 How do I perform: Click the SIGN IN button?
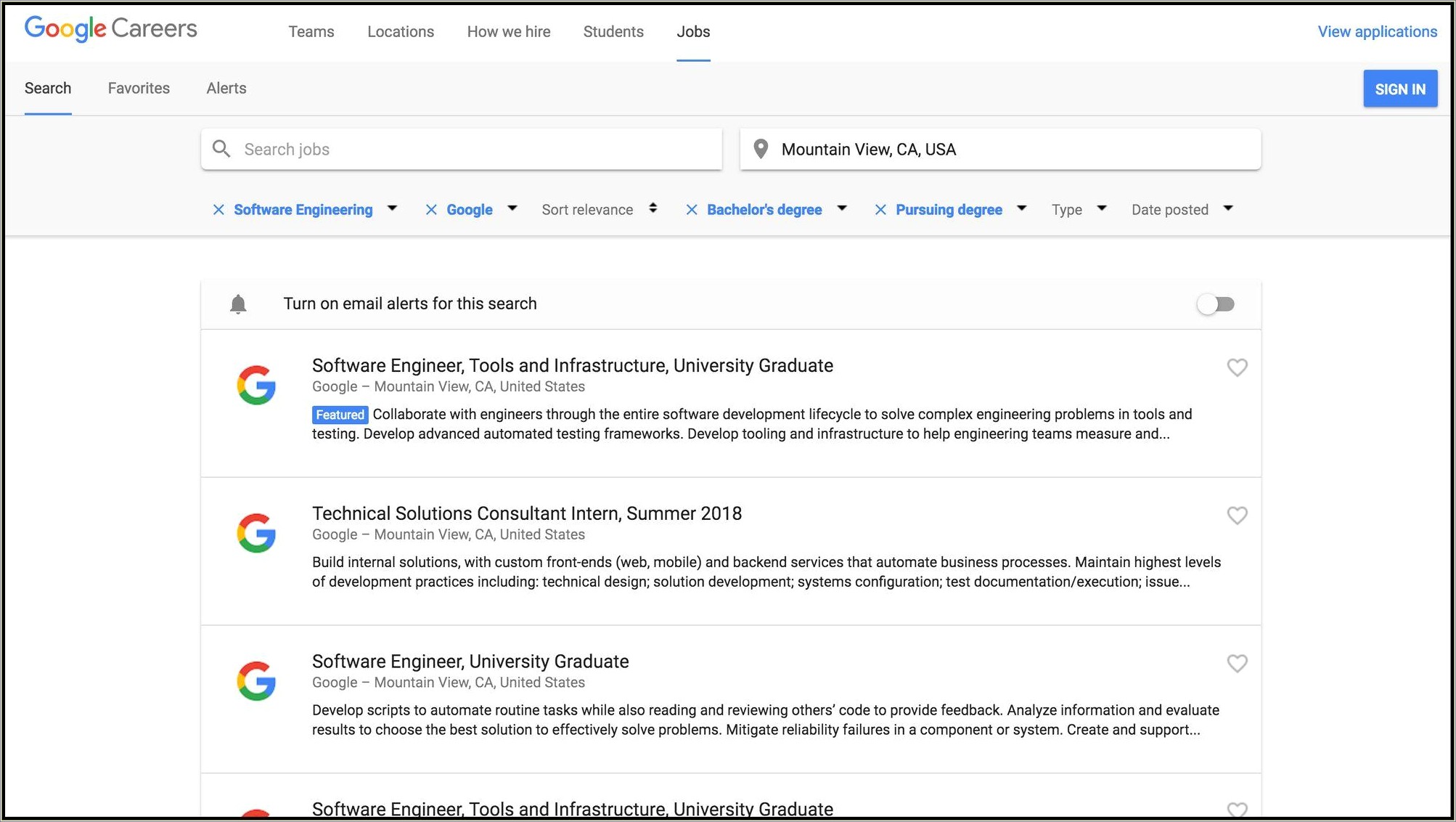click(1400, 88)
